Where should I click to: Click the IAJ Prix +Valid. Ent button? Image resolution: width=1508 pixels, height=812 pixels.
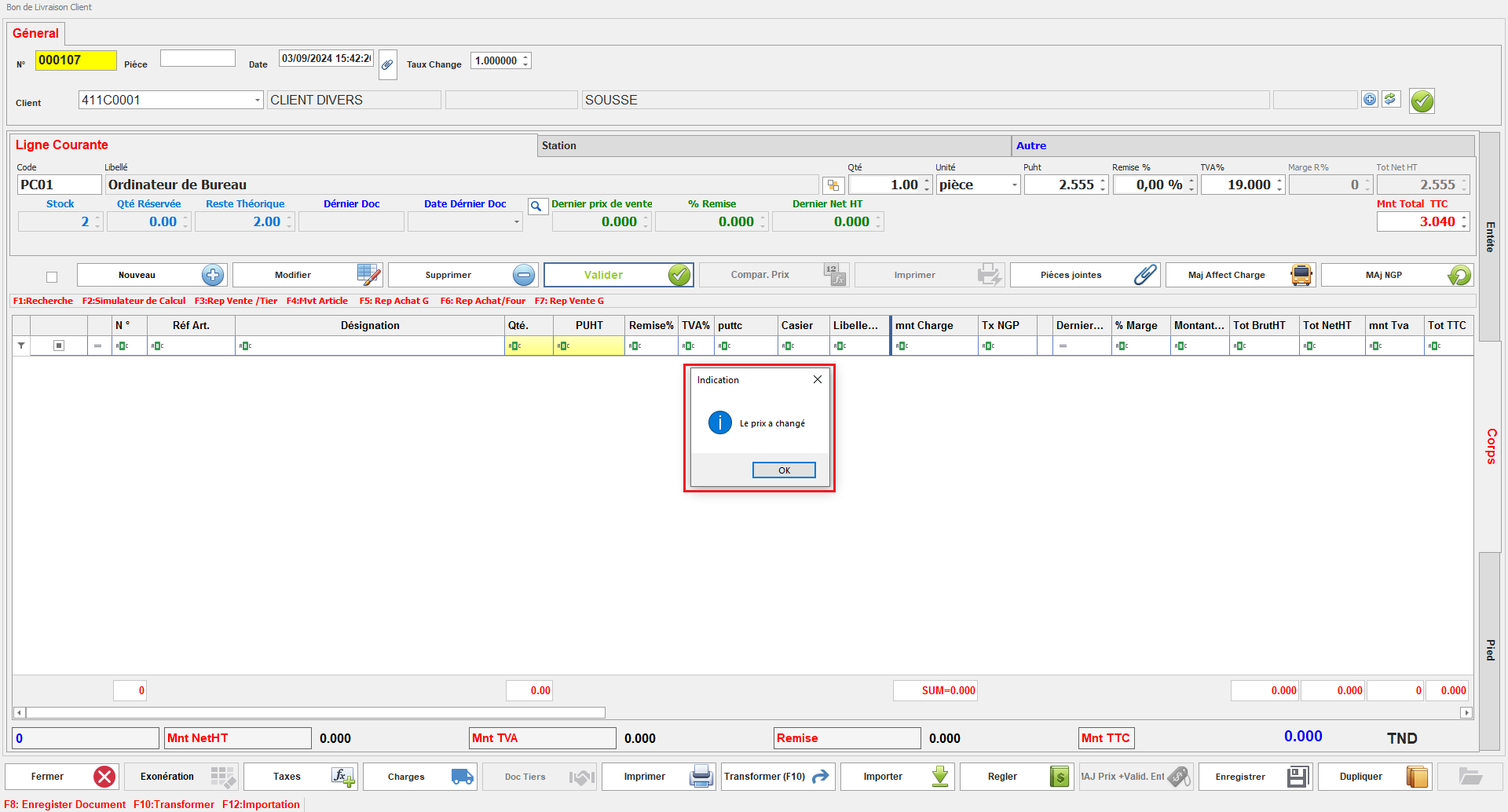tap(1136, 777)
